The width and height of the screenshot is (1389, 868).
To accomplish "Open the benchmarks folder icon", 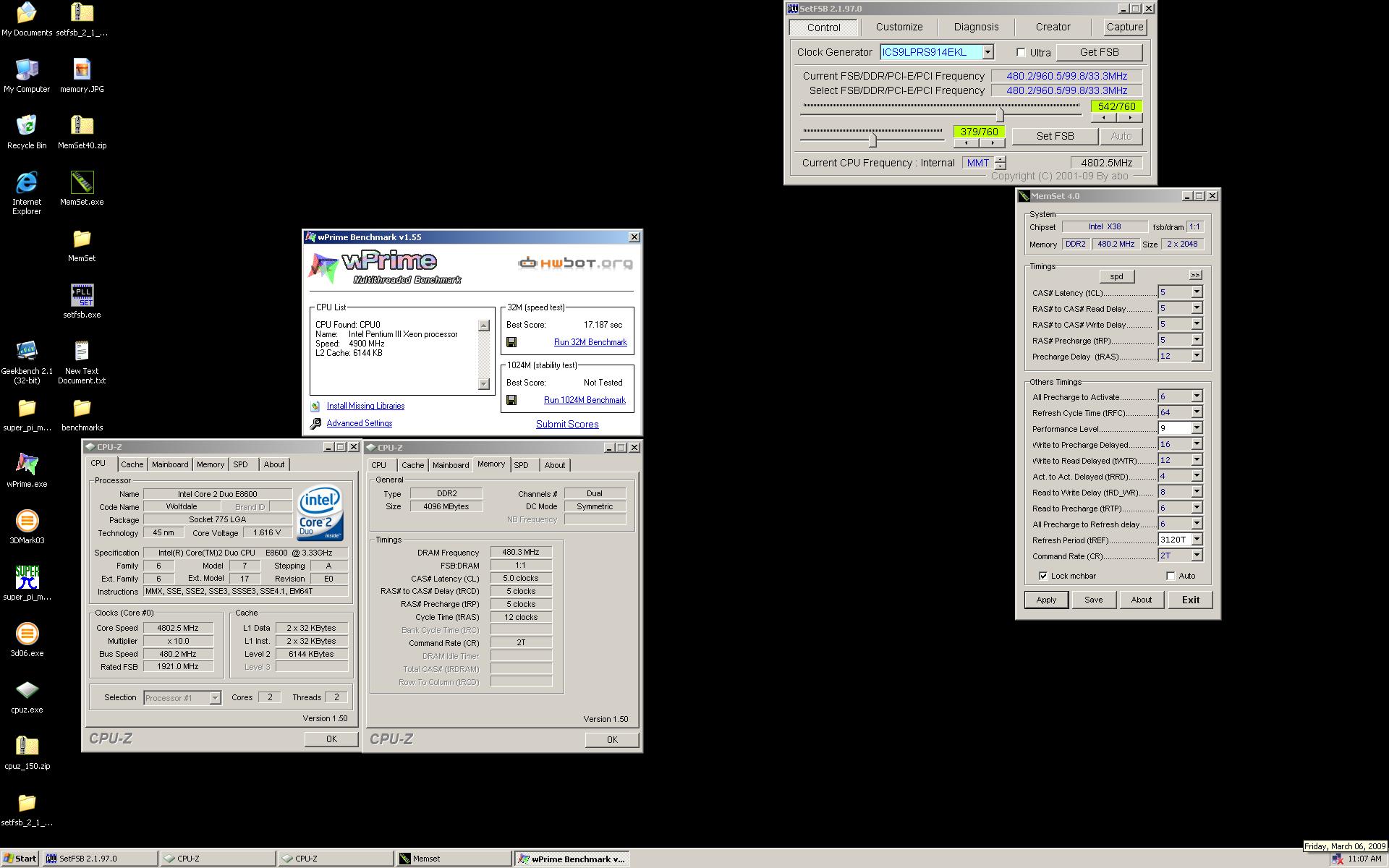I will (82, 414).
